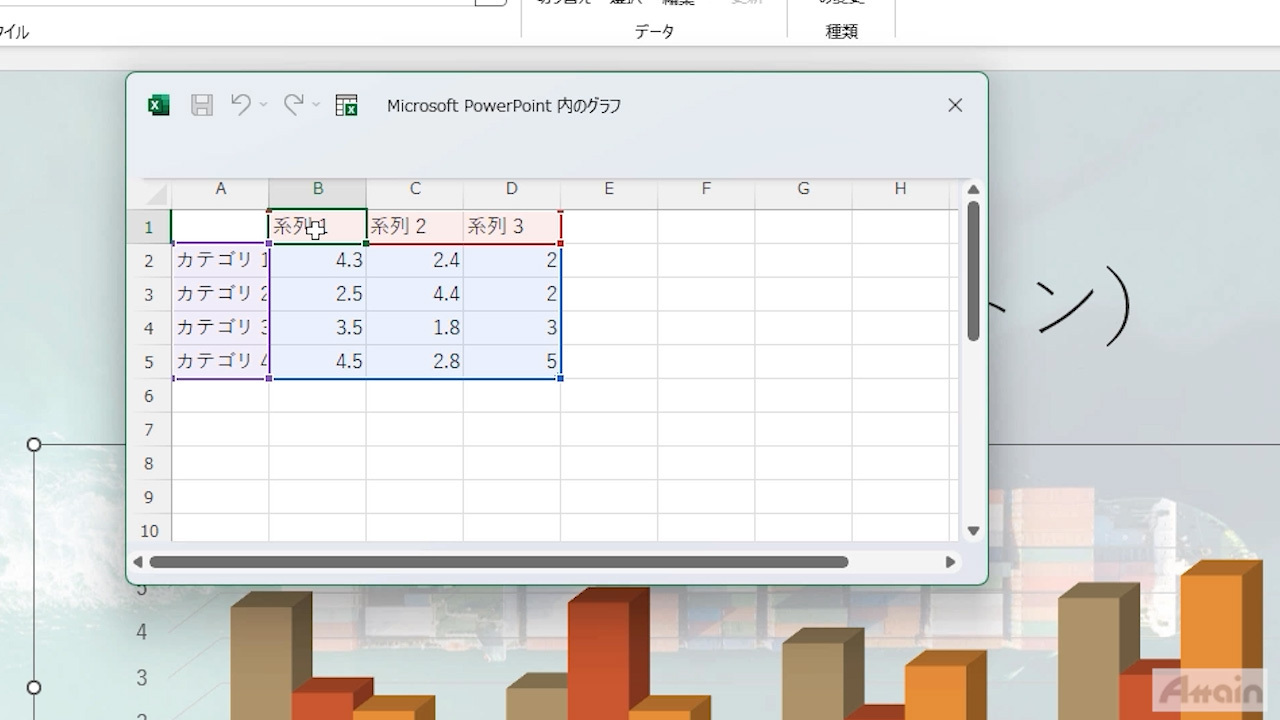
Task: Click the select-all corner of the spreadsheet
Action: point(155,193)
